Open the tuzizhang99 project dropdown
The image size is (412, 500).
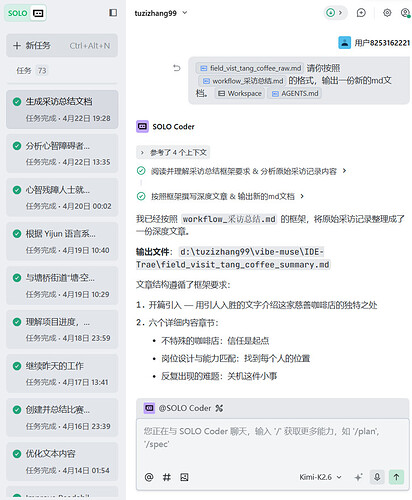coord(161,13)
